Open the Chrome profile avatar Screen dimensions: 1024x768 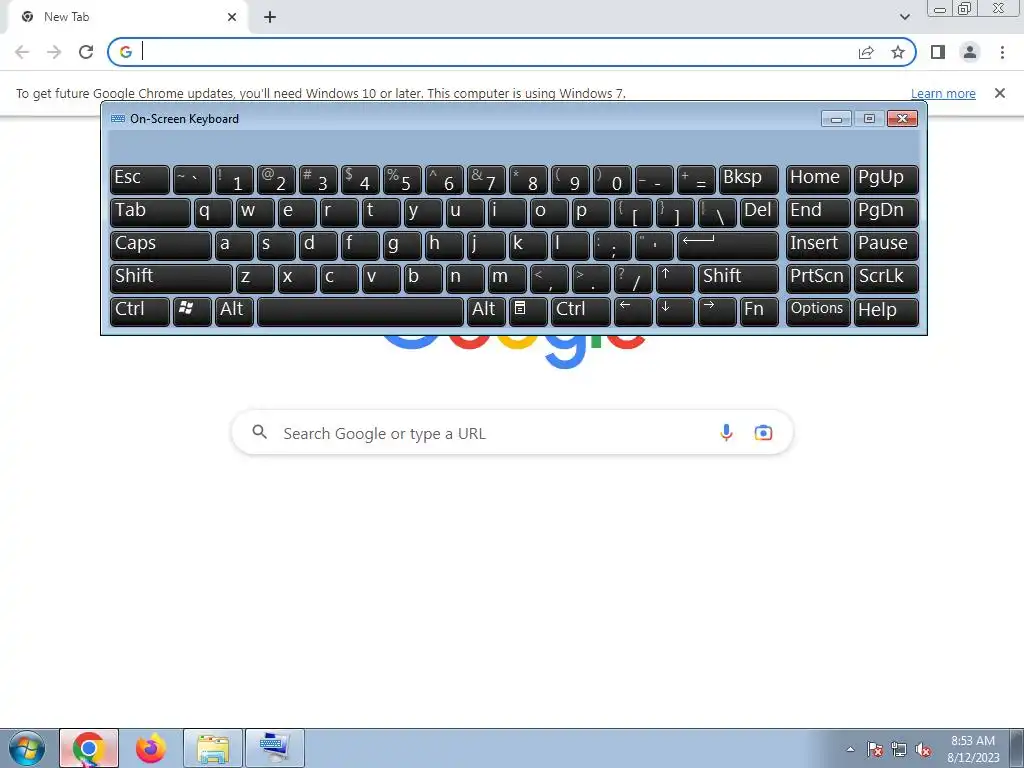970,52
